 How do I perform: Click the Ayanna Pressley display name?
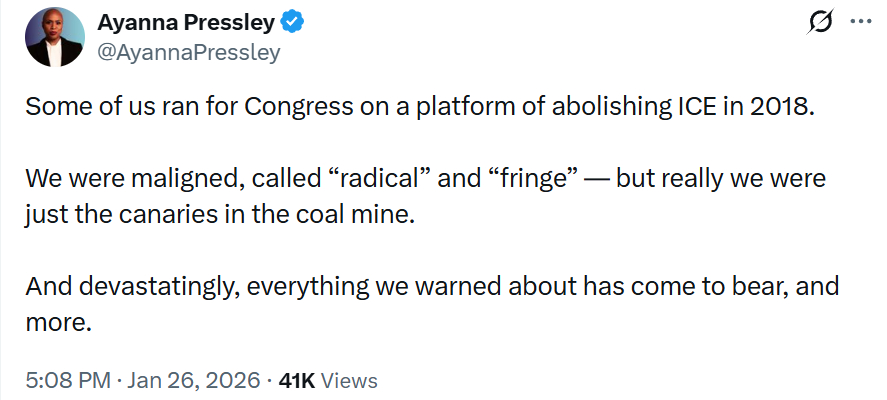click(184, 22)
